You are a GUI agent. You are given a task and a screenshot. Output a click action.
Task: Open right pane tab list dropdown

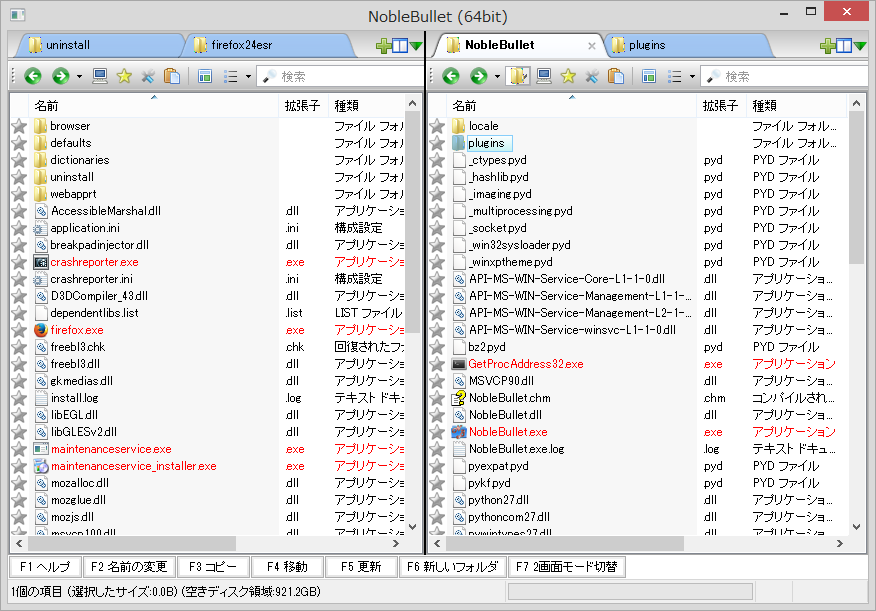tap(860, 46)
